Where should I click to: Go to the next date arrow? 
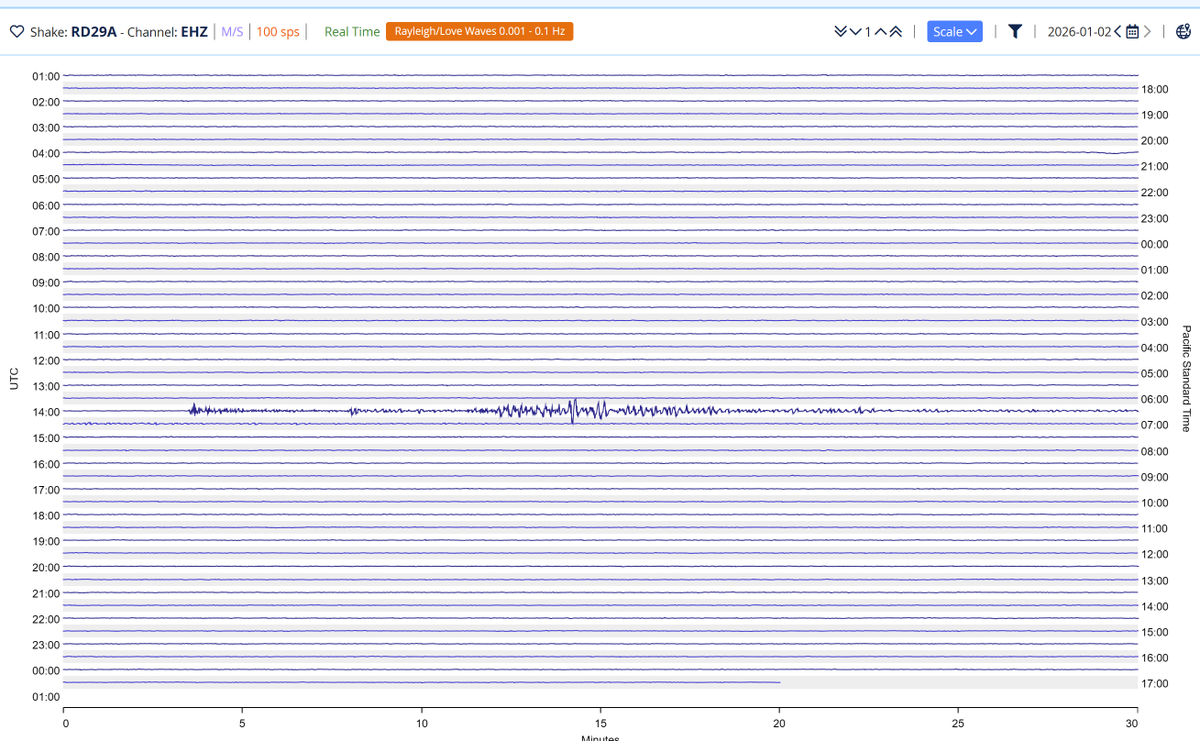point(1147,32)
